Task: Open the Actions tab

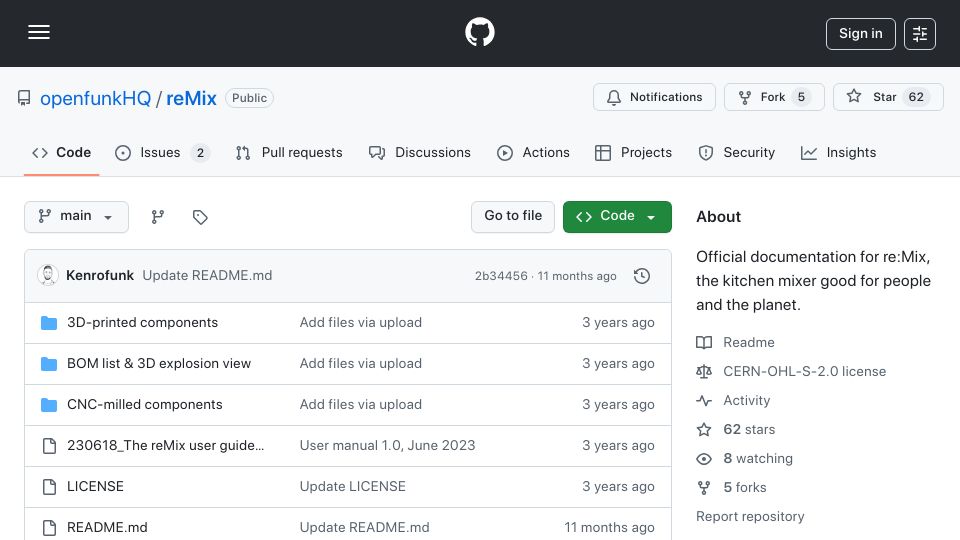Action: coord(533,152)
